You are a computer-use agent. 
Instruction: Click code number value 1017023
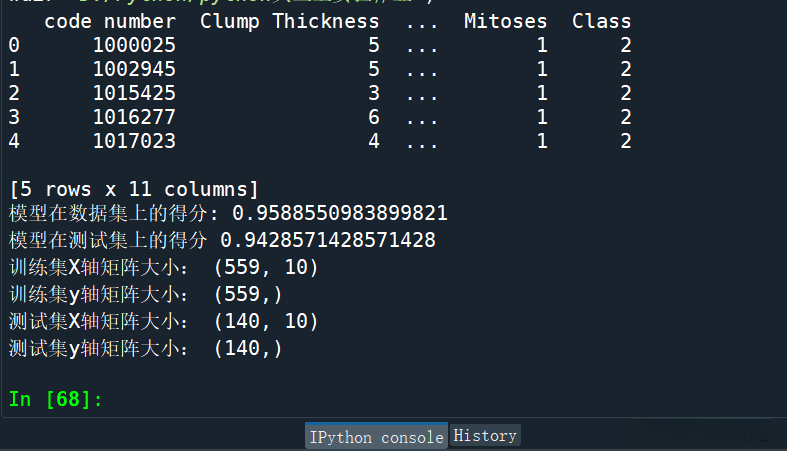pyautogui.click(x=134, y=141)
